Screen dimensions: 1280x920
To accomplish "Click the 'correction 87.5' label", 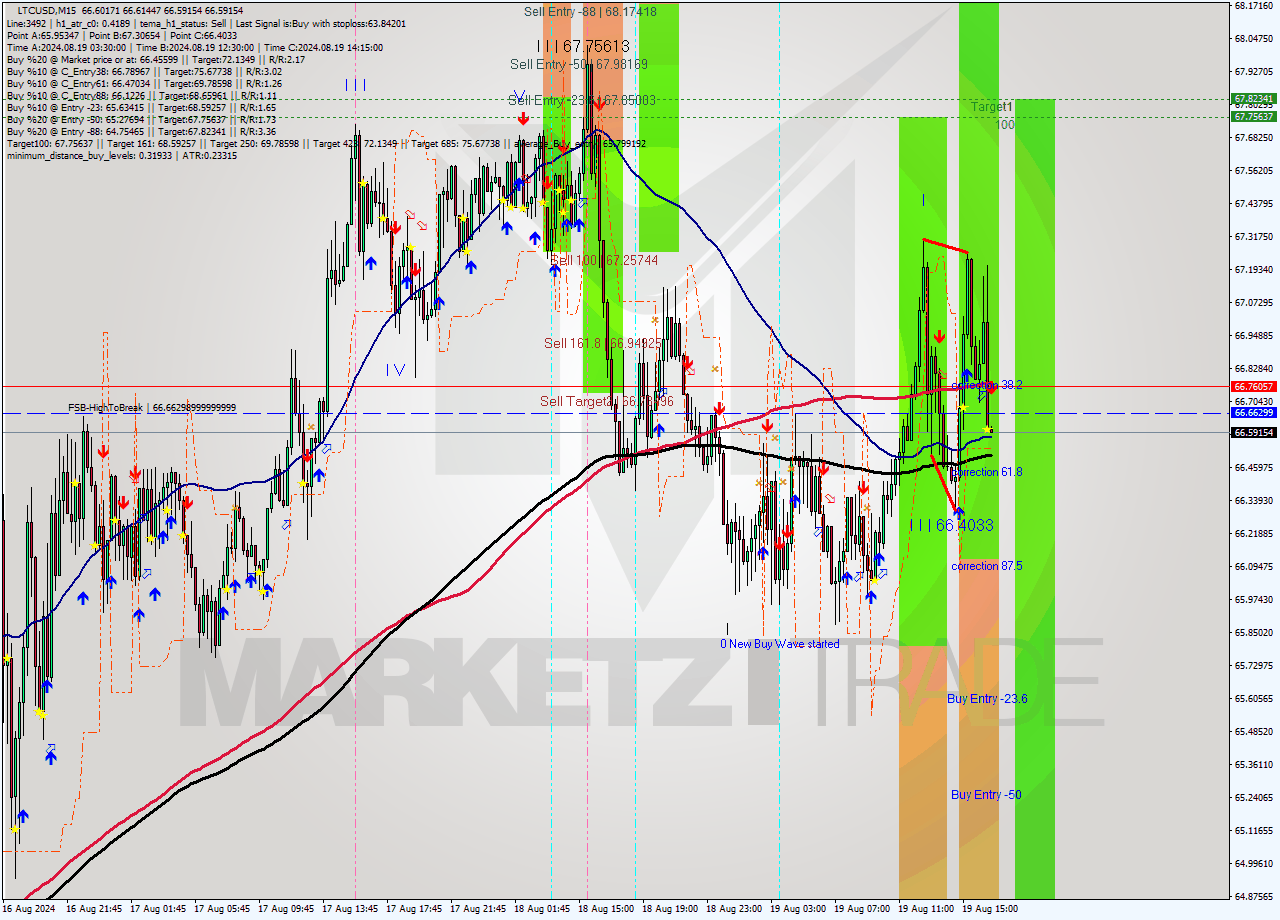I will click(987, 566).
